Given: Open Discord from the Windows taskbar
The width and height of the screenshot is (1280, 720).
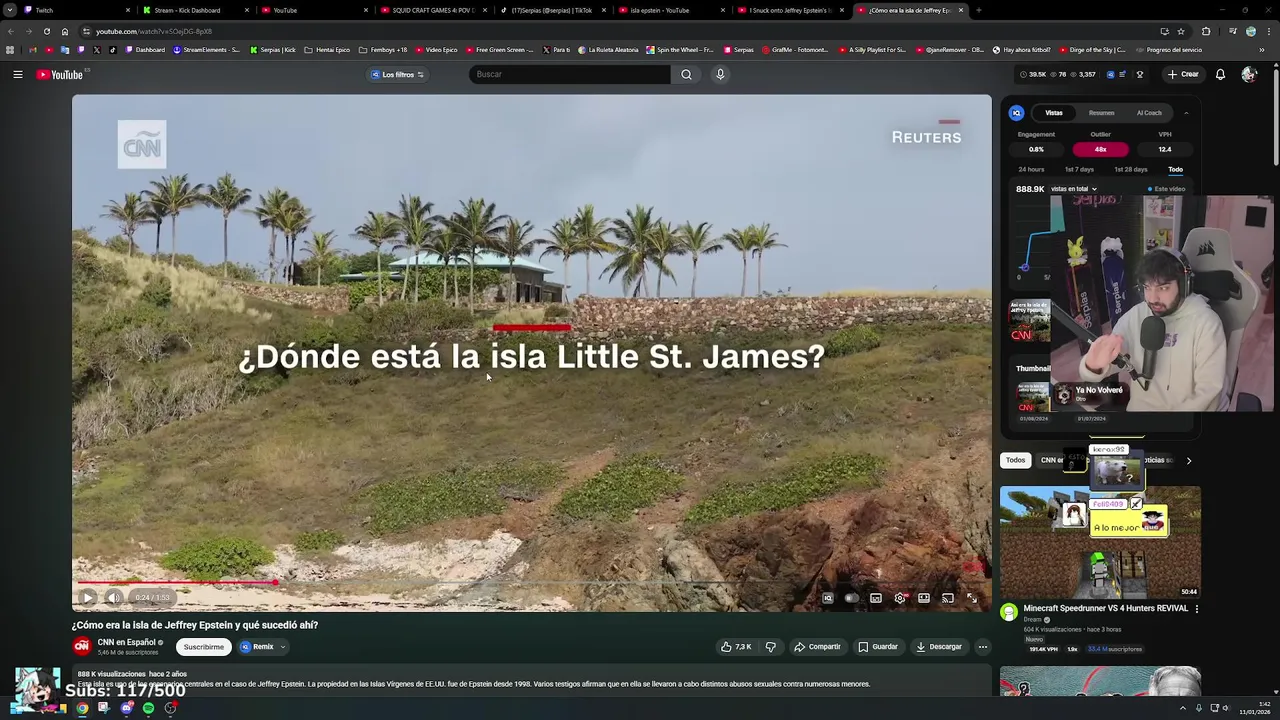Looking at the screenshot, I should pyautogui.click(x=126, y=708).
